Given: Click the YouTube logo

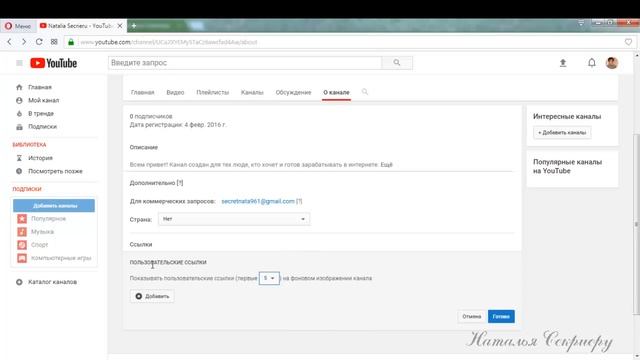Looking at the screenshot, I should pos(53,63).
